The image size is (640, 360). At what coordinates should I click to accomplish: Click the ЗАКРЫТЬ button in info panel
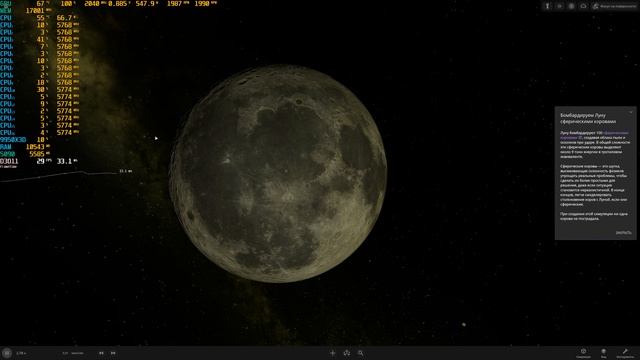(623, 233)
